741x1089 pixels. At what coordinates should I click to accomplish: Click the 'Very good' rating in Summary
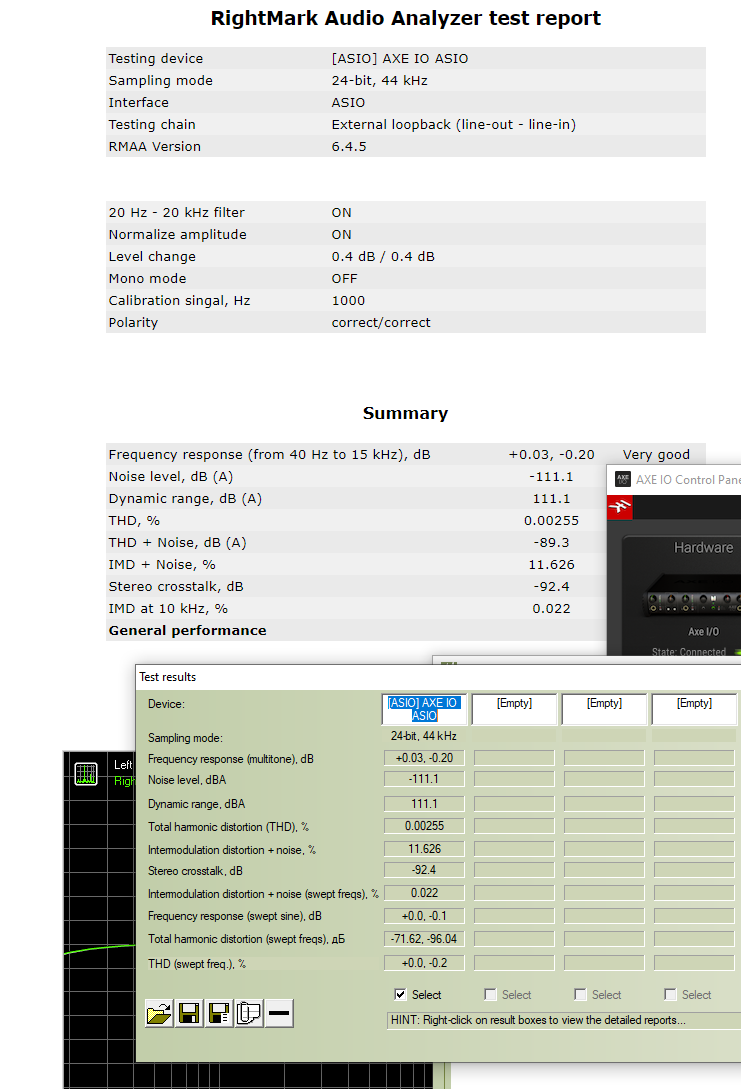point(656,454)
